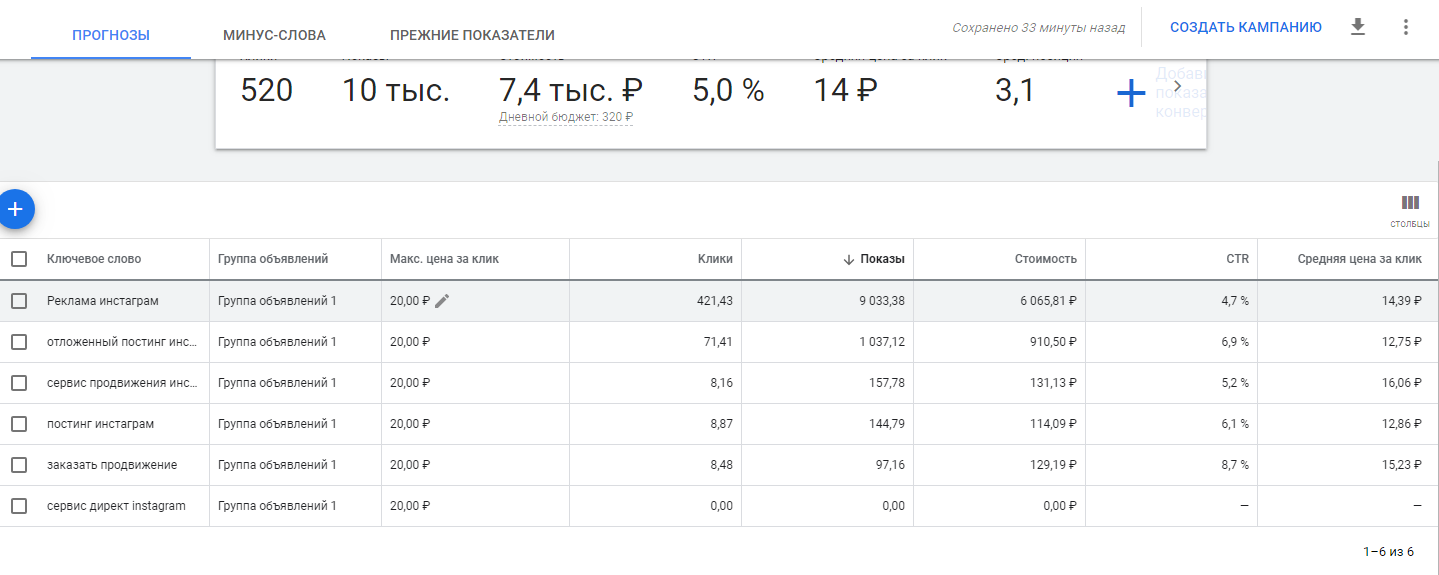Image resolution: width=1439 pixels, height=575 pixels.
Task: Click the average CPC value 16,06 ₽
Action: [1400, 383]
